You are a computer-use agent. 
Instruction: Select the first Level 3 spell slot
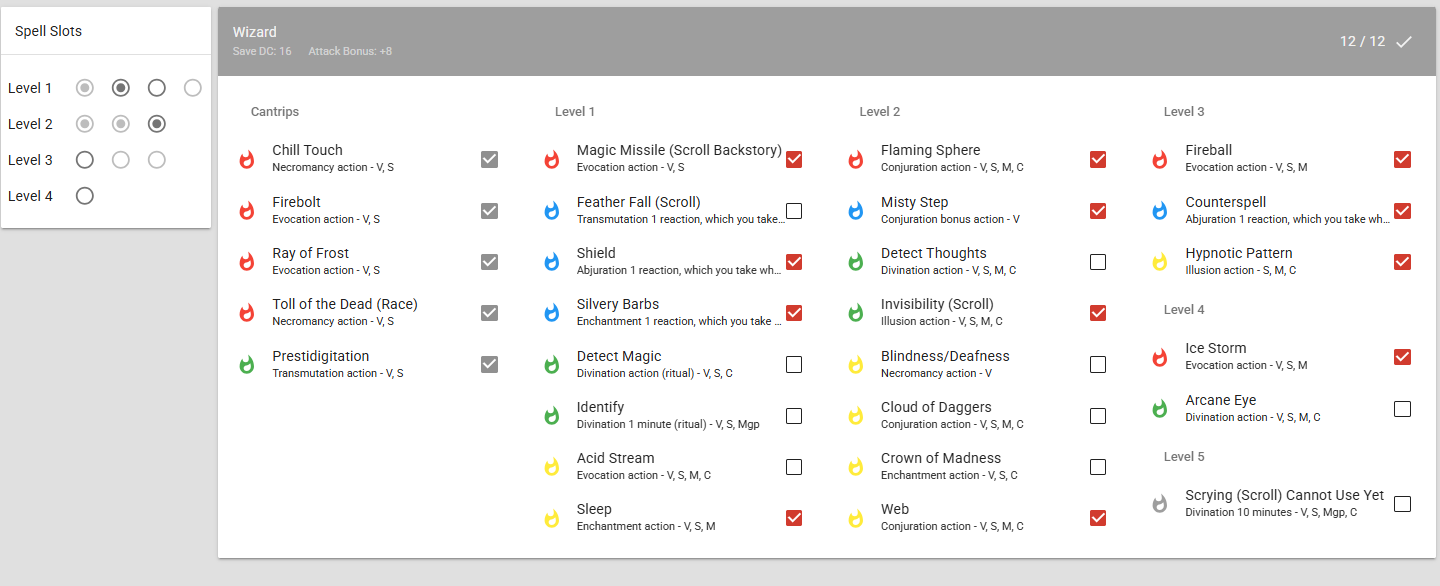(85, 160)
